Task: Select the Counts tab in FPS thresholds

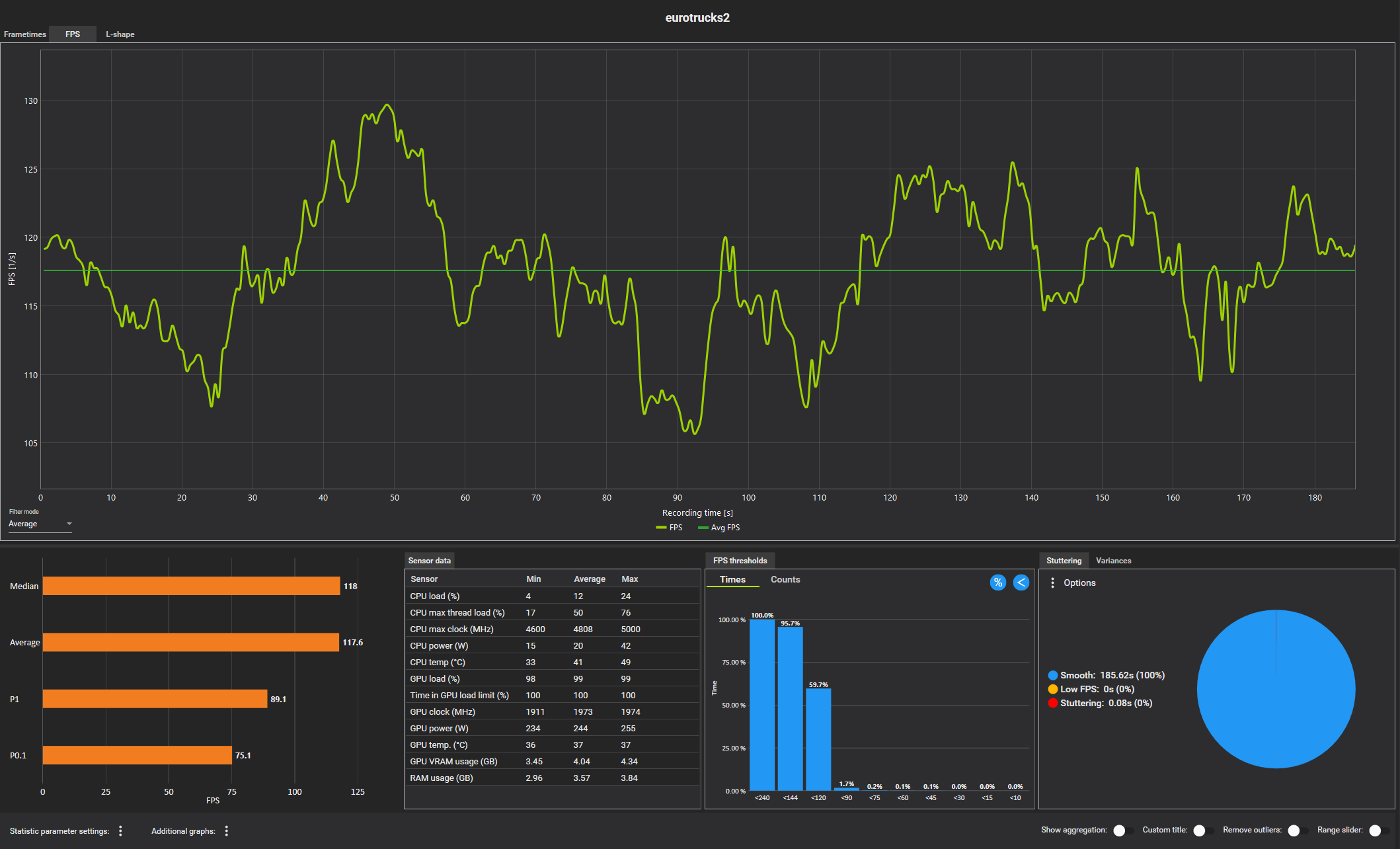Action: [x=785, y=579]
